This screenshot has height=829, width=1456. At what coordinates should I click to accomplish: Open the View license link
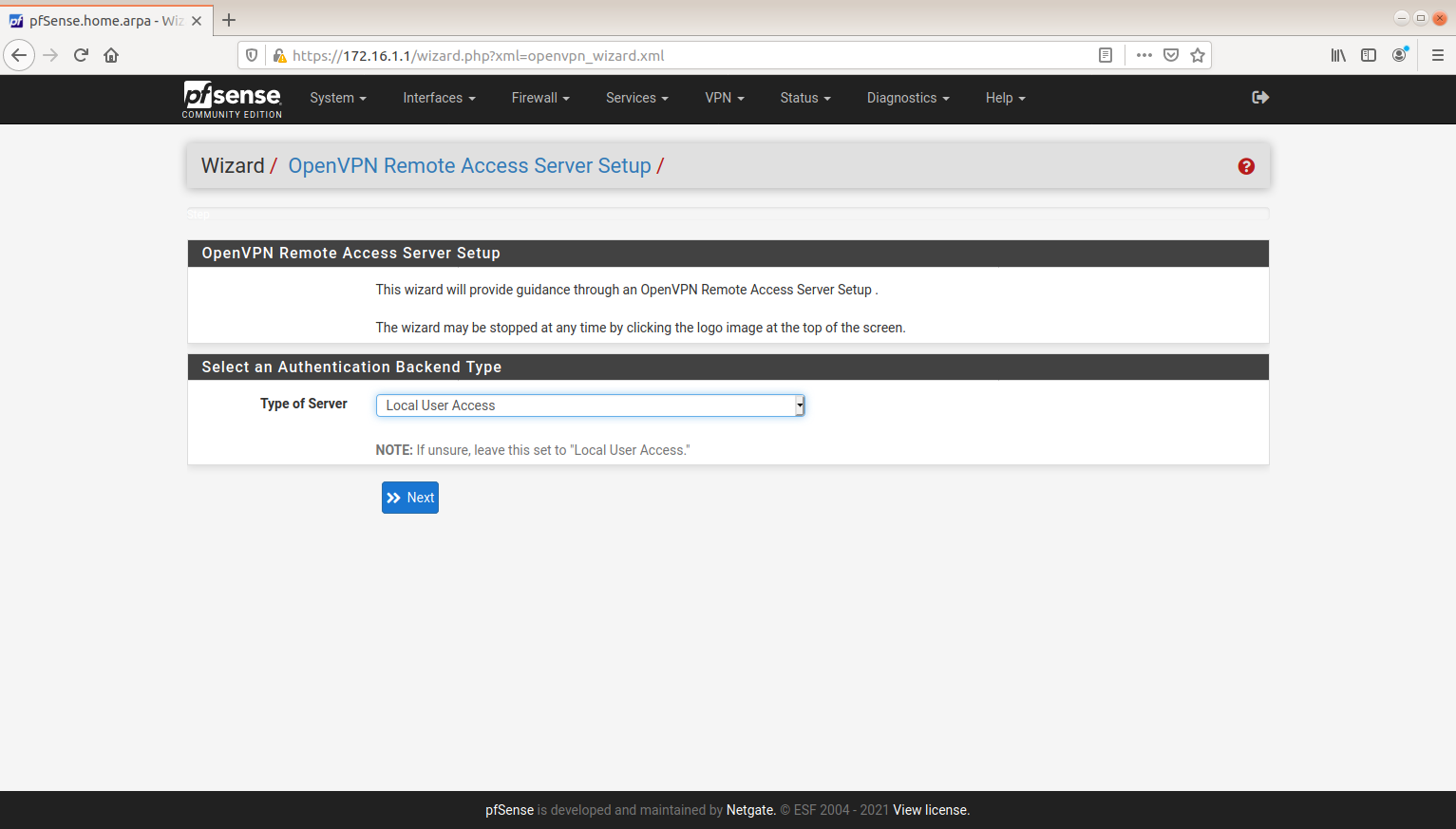pos(931,810)
